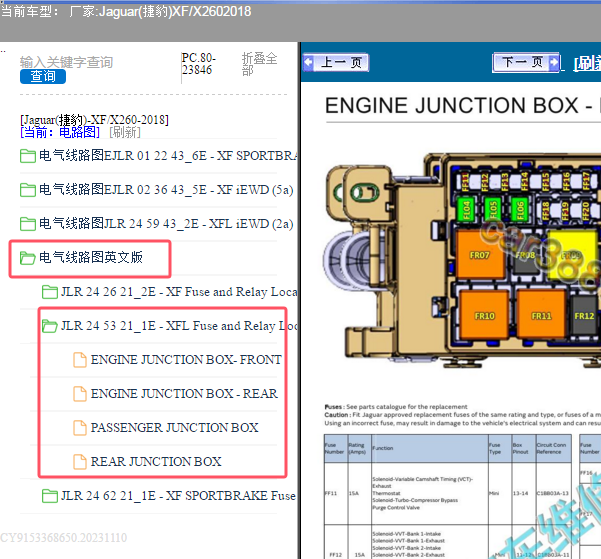Click folder icon of JLR 24 62 21_1E row
Image resolution: width=601 pixels, height=559 pixels.
50,496
